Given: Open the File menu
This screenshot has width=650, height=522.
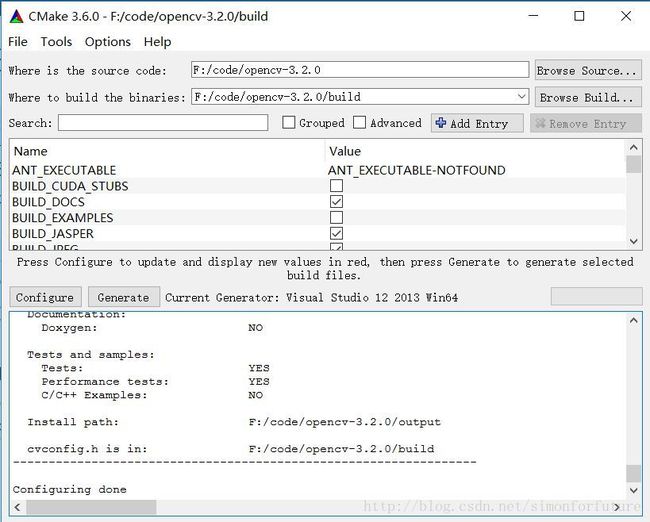Looking at the screenshot, I should tap(18, 42).
